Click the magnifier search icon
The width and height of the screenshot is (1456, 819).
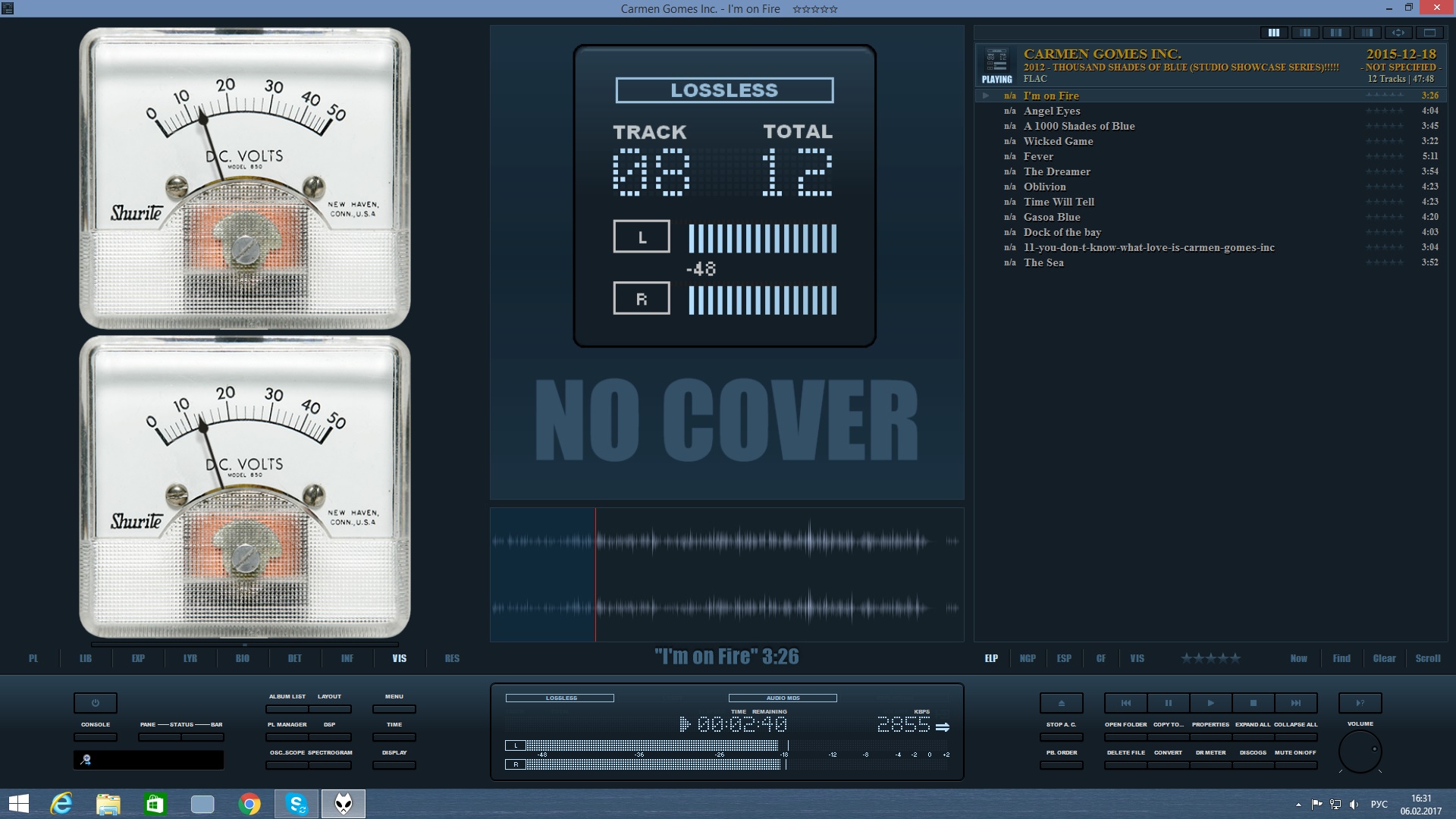[86, 760]
